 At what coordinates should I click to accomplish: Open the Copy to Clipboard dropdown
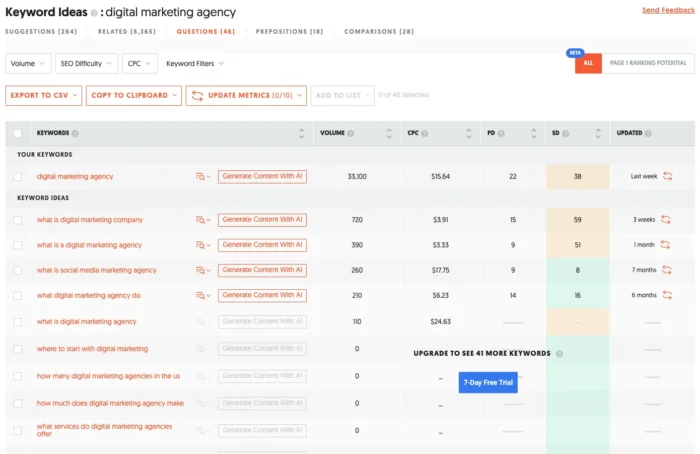coord(134,96)
